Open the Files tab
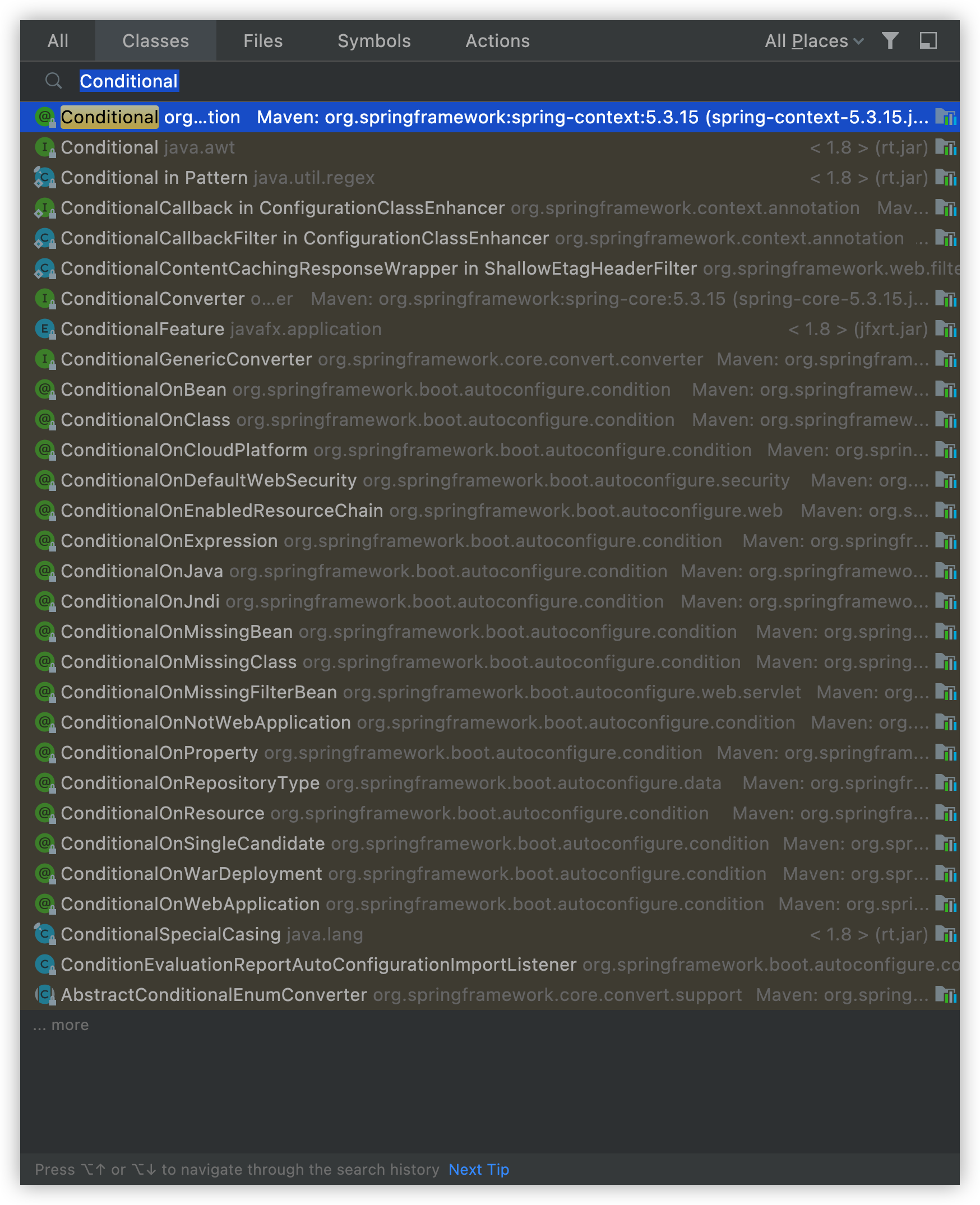 pos(262,41)
